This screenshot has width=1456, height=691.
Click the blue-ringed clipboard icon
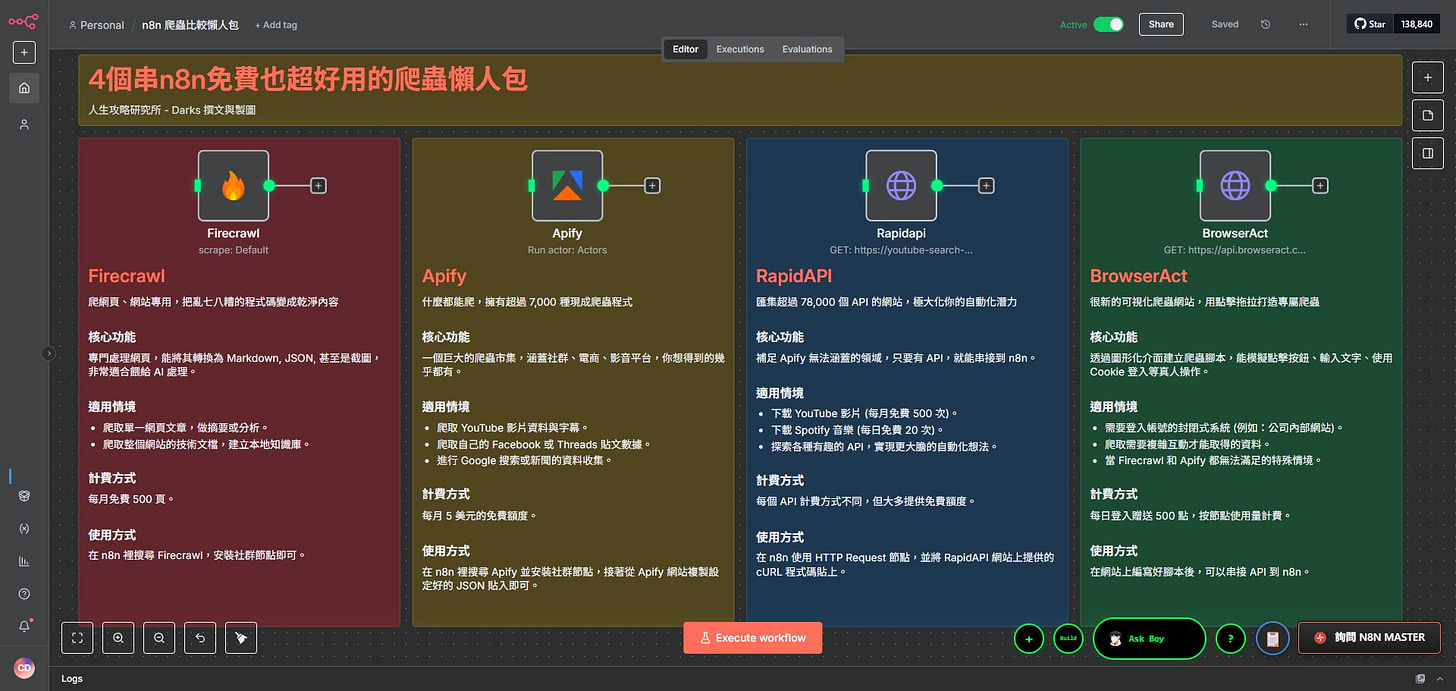pos(1273,638)
